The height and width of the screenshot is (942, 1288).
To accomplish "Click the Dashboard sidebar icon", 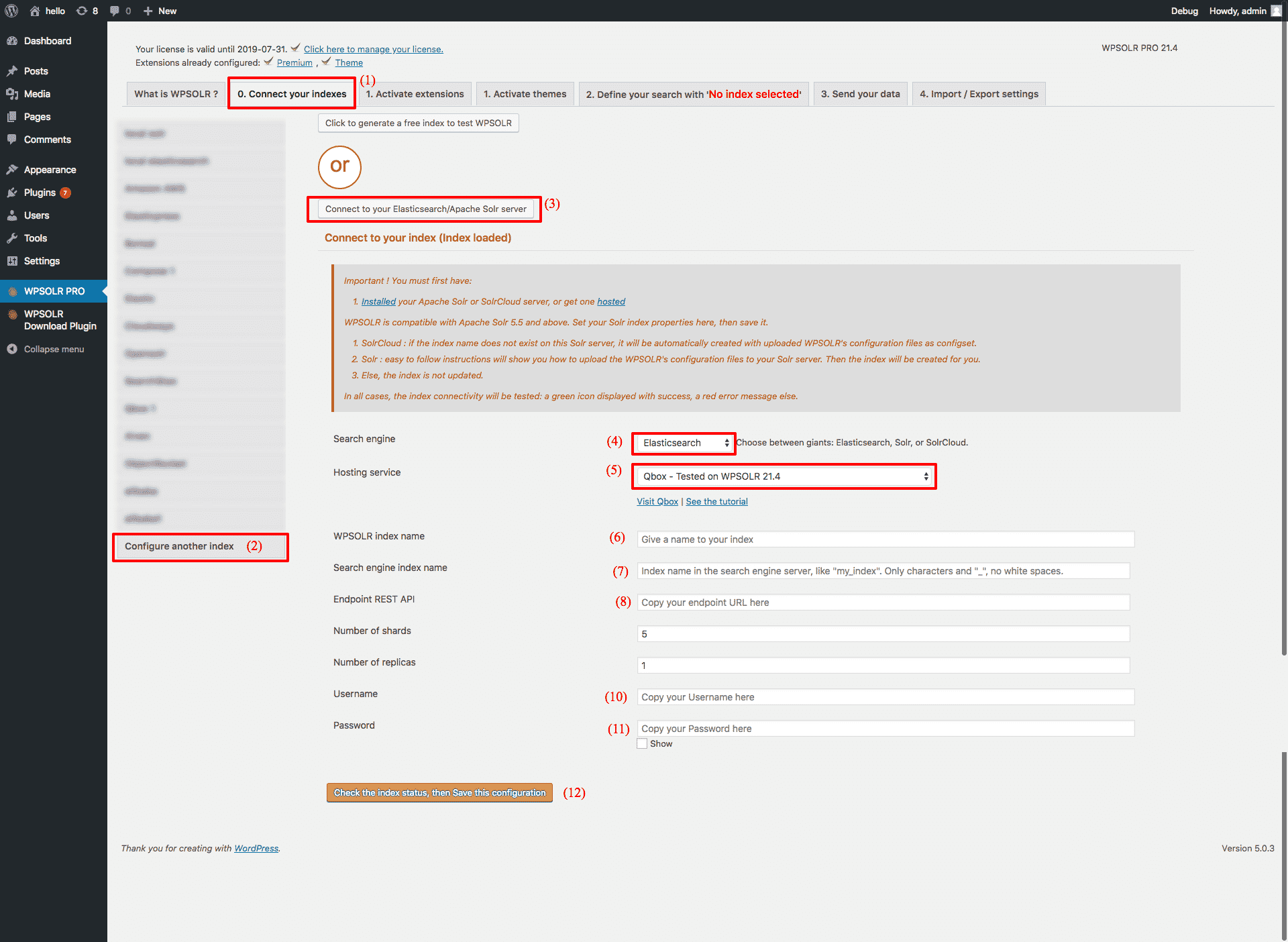I will pyautogui.click(x=14, y=40).
